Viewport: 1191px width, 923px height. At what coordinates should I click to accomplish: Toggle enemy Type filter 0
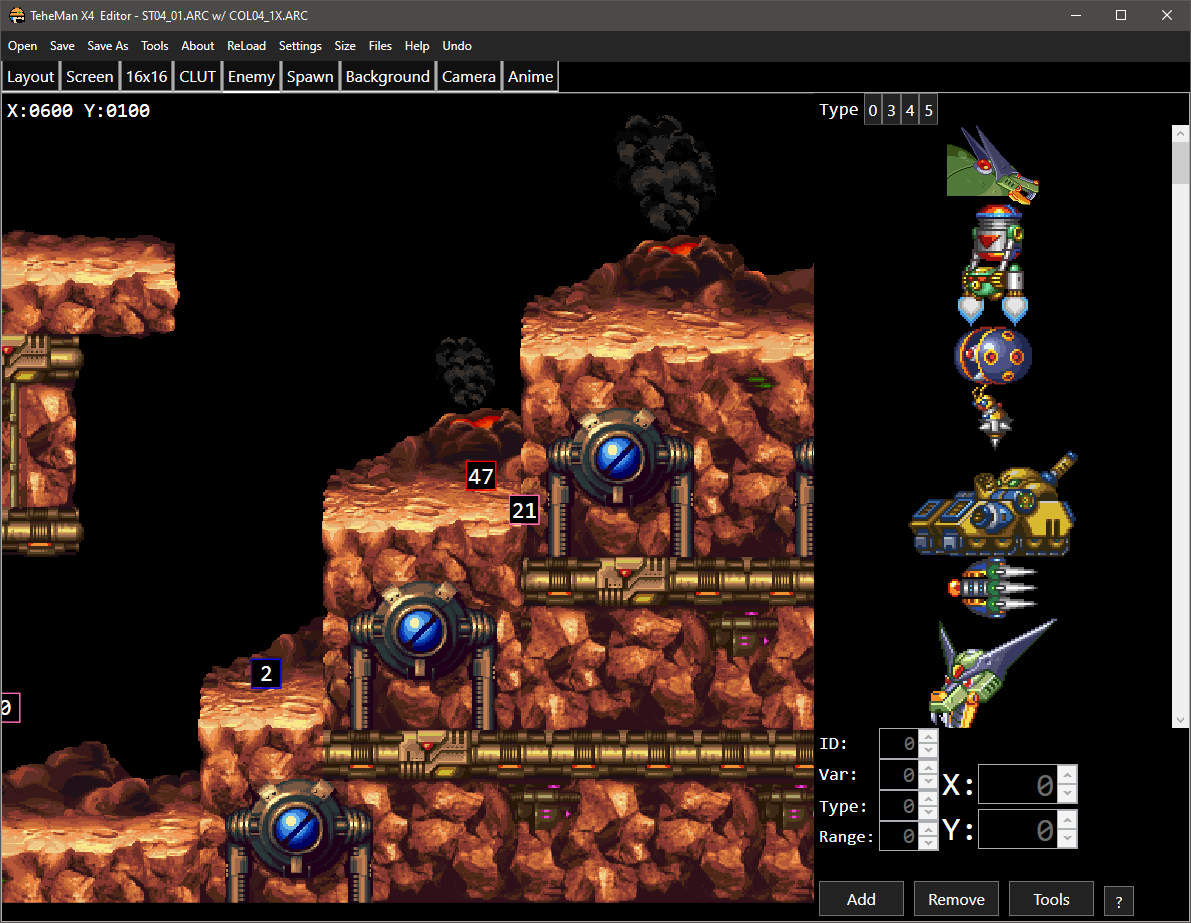click(873, 110)
